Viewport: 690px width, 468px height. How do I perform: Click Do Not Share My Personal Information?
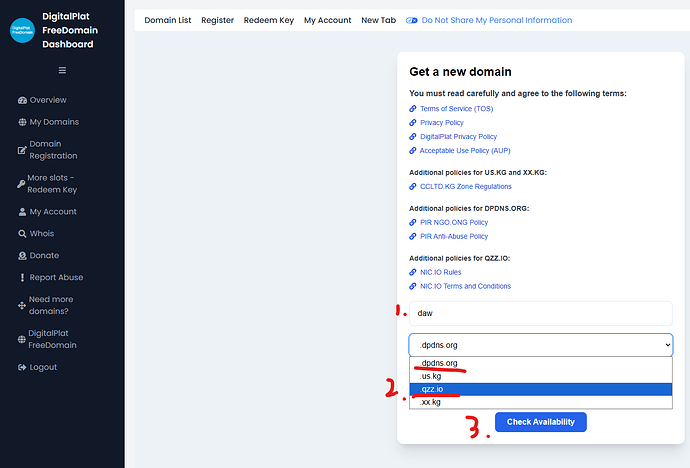pos(497,20)
